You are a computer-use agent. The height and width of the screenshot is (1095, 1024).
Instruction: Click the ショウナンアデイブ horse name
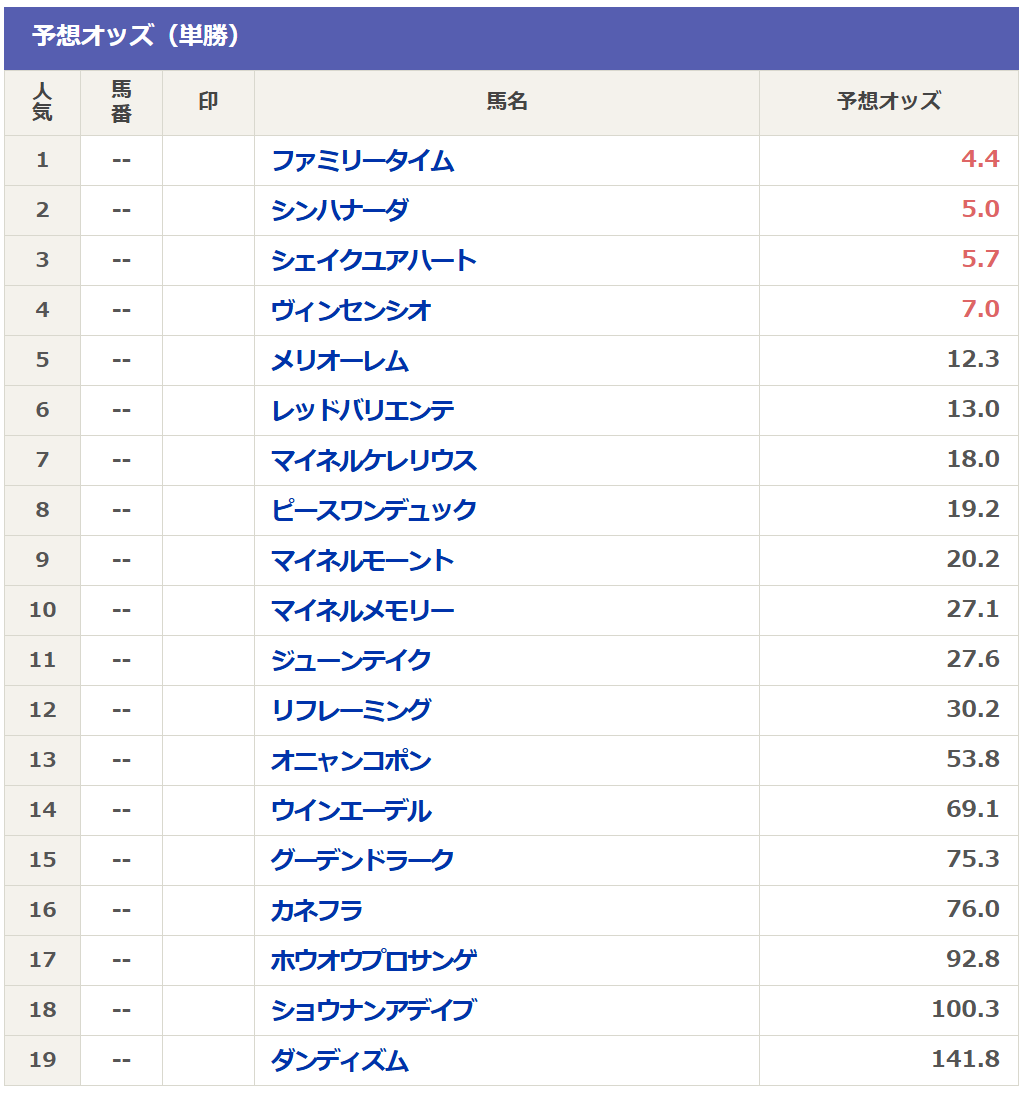tap(372, 1011)
